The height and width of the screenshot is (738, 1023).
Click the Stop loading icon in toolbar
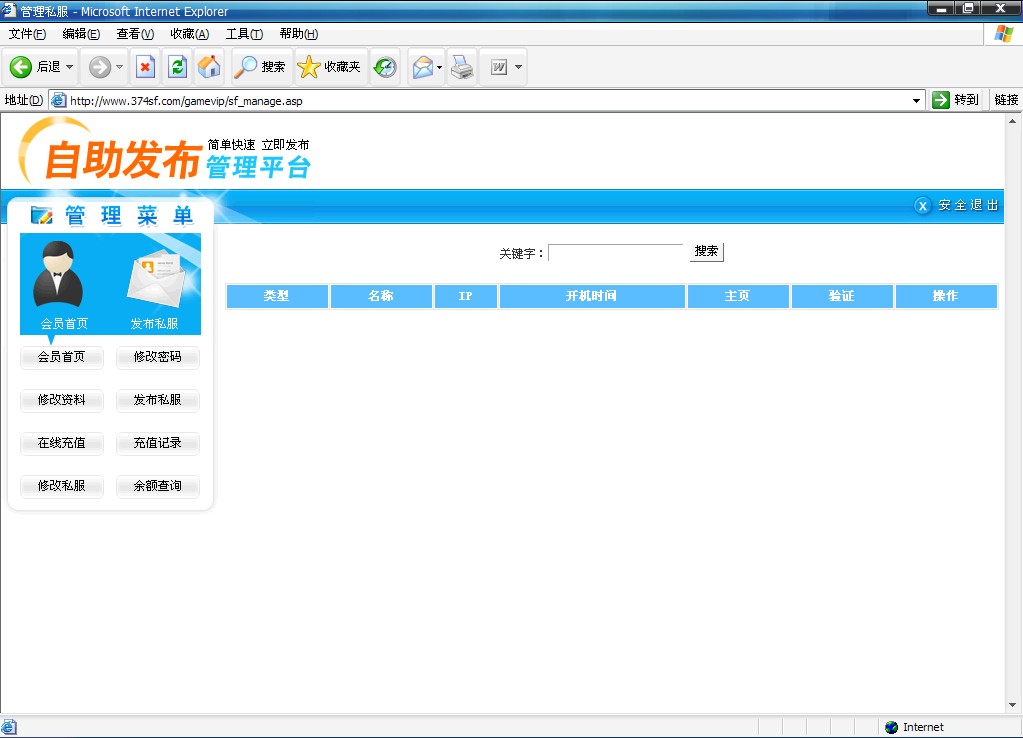(146, 67)
